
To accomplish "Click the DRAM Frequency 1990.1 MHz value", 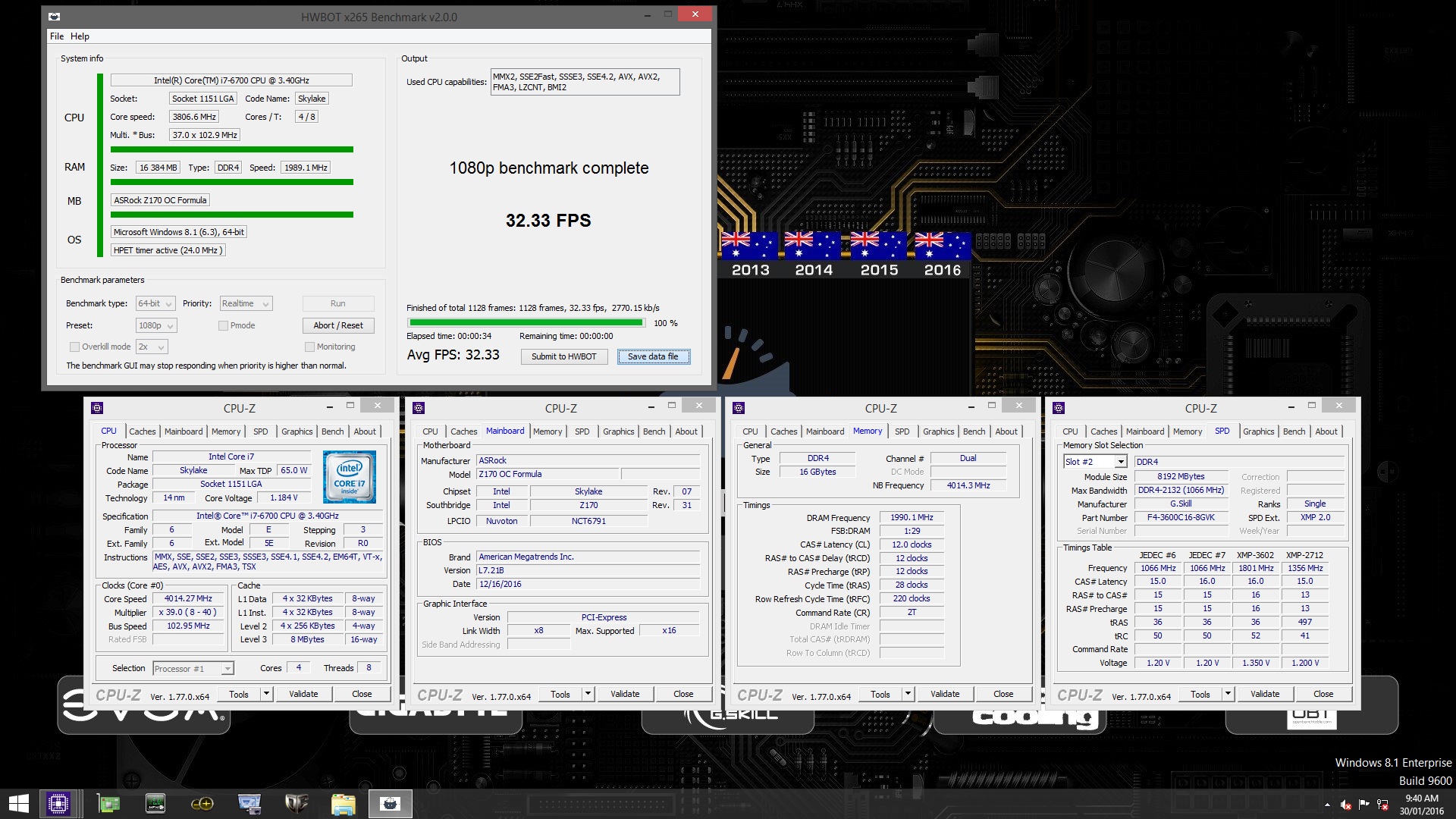I will 912,517.
